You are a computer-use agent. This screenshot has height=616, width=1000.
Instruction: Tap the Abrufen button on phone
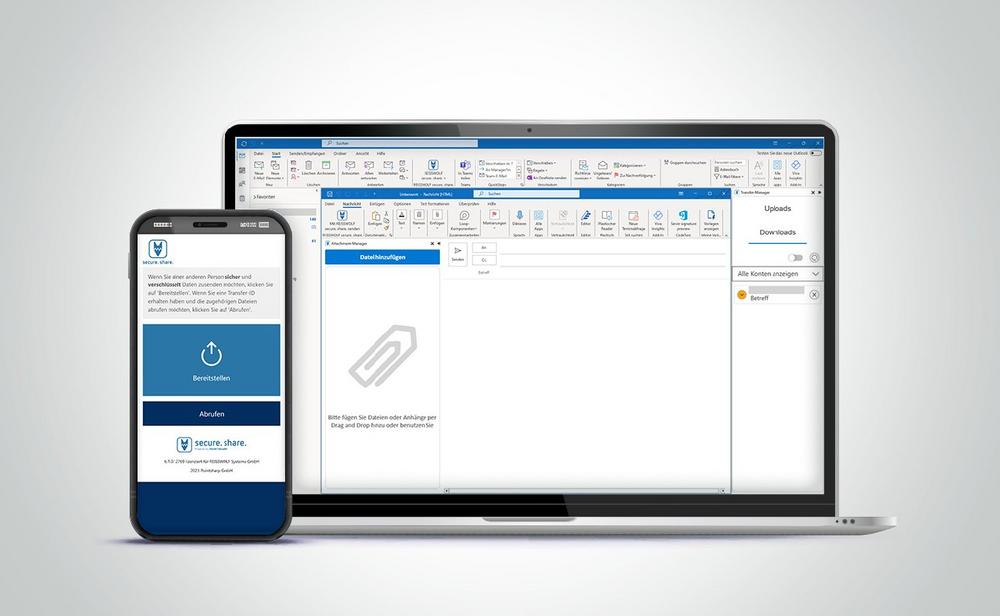coord(211,414)
